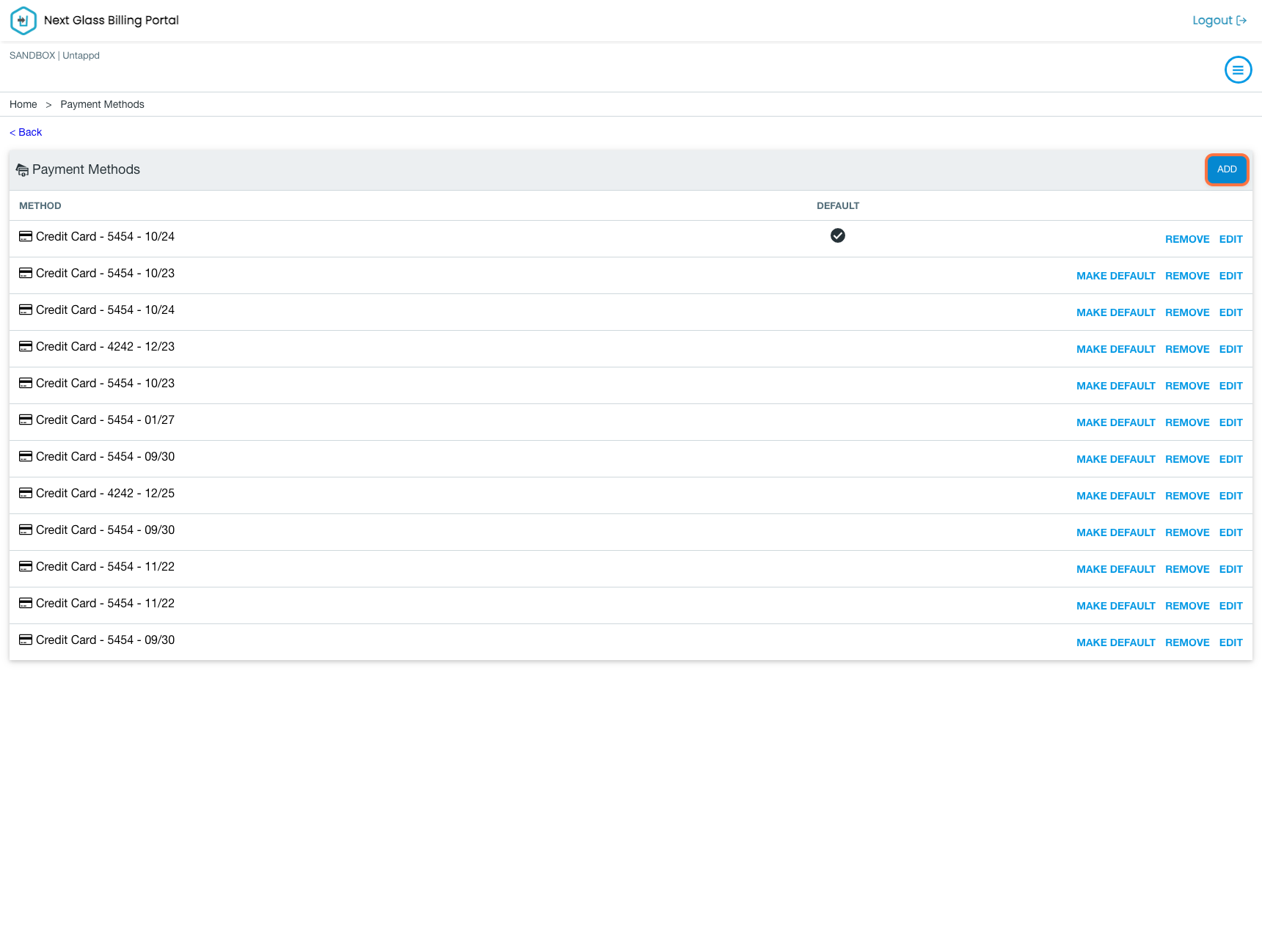1262x952 pixels.
Task: Click the Back link
Action: tap(26, 132)
